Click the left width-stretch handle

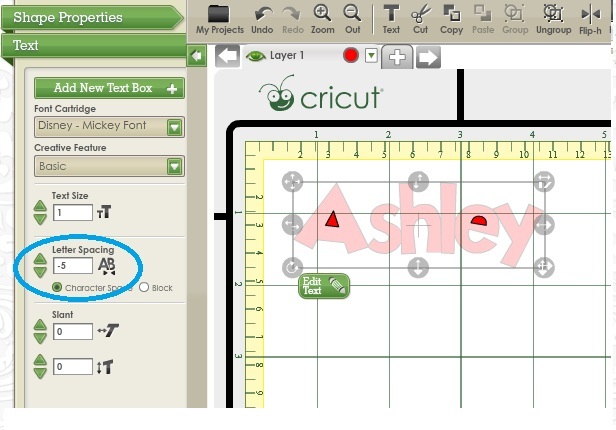click(292, 225)
